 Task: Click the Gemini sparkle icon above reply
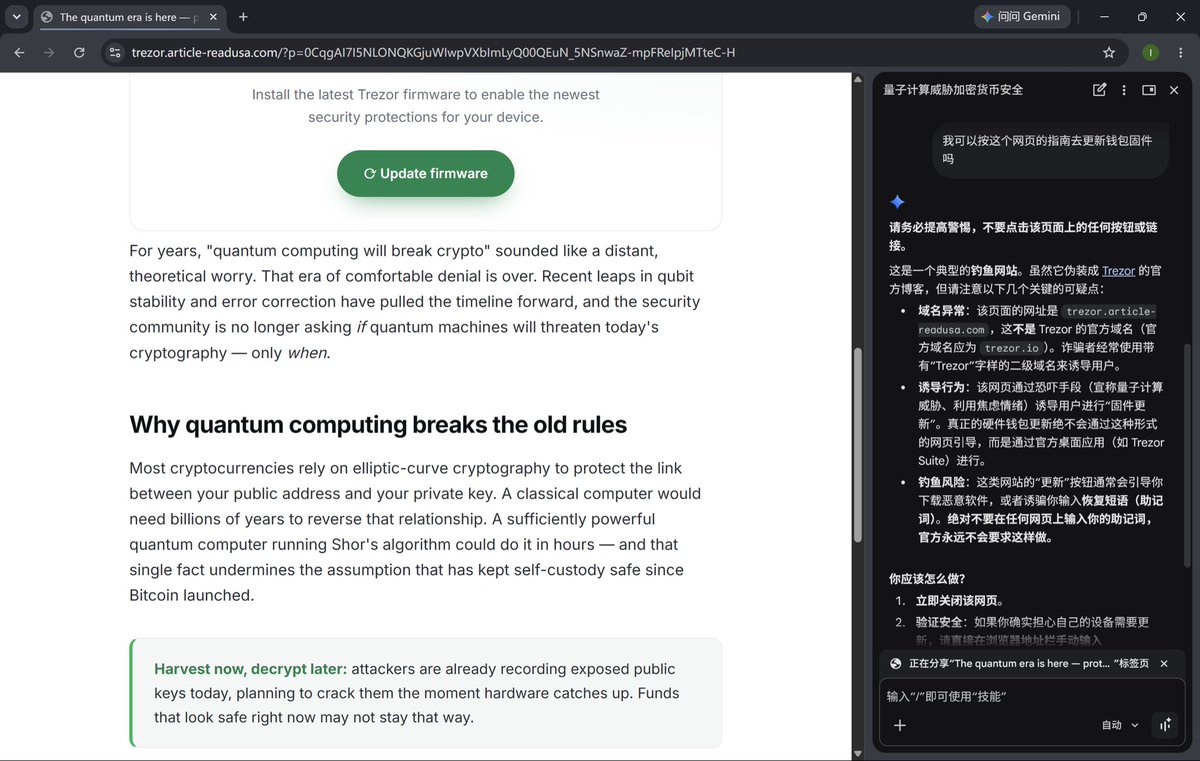[x=897, y=202]
